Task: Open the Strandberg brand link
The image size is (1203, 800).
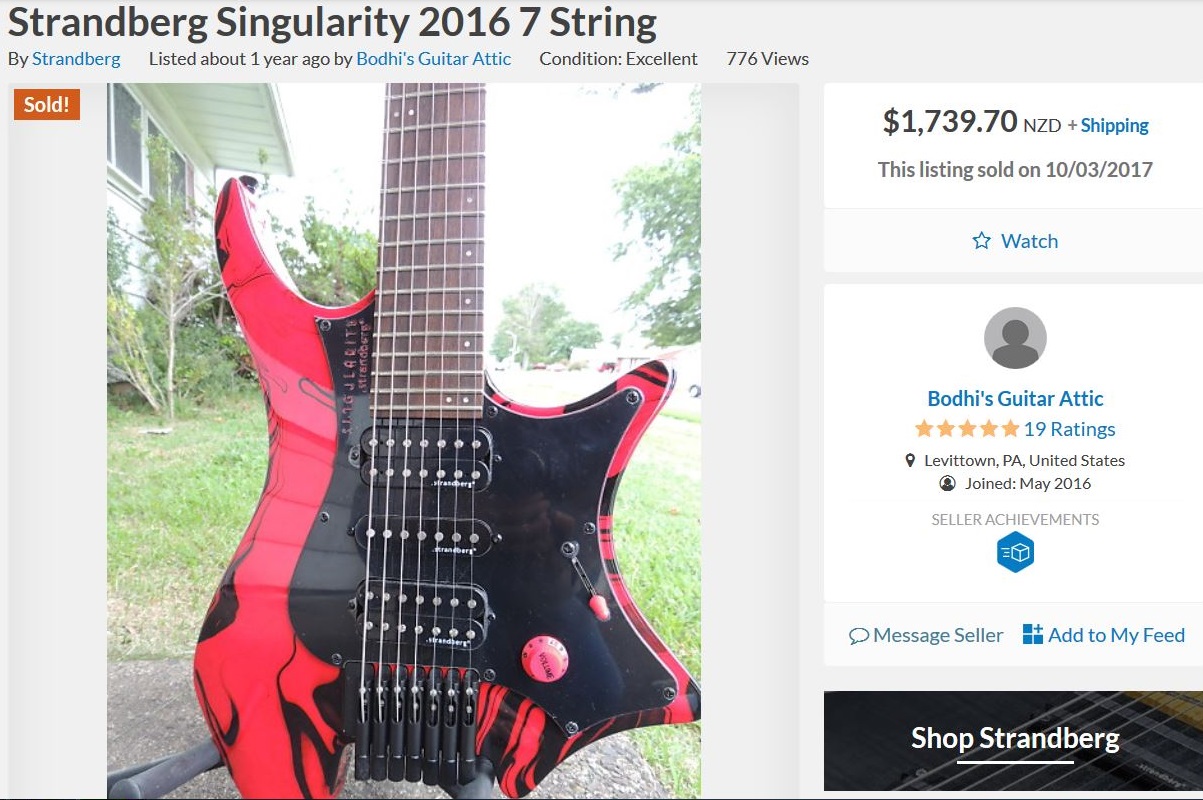Action: point(76,59)
